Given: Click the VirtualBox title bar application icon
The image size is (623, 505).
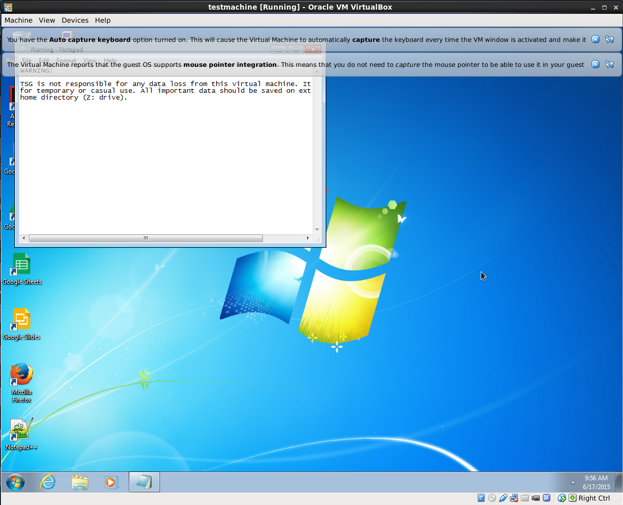Looking at the screenshot, I should pyautogui.click(x=8, y=7).
